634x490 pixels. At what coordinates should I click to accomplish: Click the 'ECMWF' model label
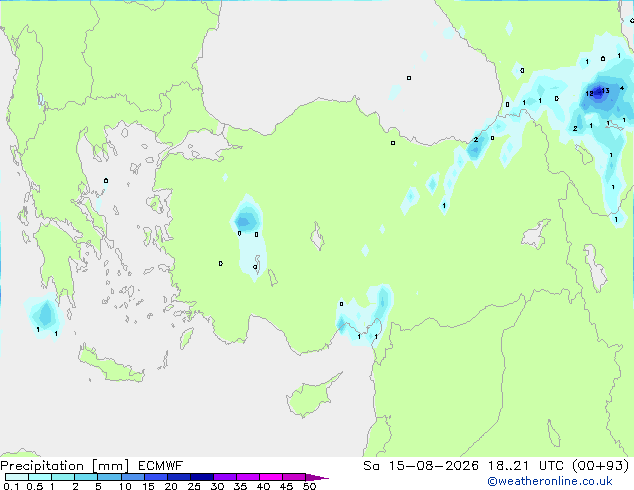point(161,466)
